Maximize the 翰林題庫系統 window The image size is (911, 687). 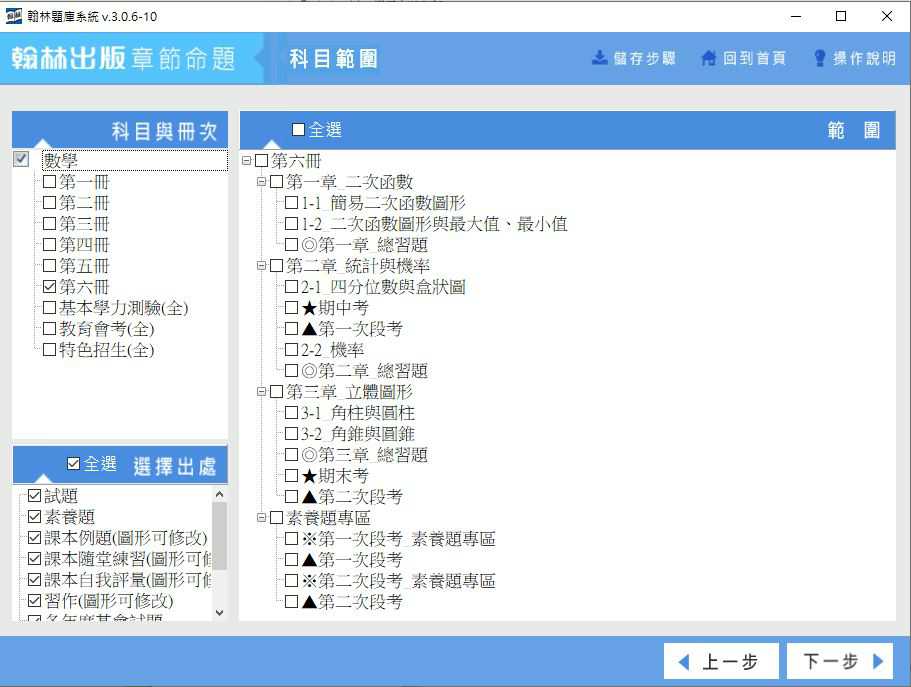click(841, 16)
